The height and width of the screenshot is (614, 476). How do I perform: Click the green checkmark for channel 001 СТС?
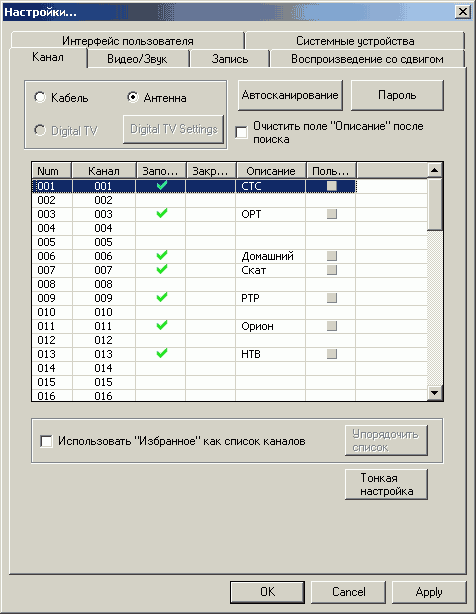[162, 185]
